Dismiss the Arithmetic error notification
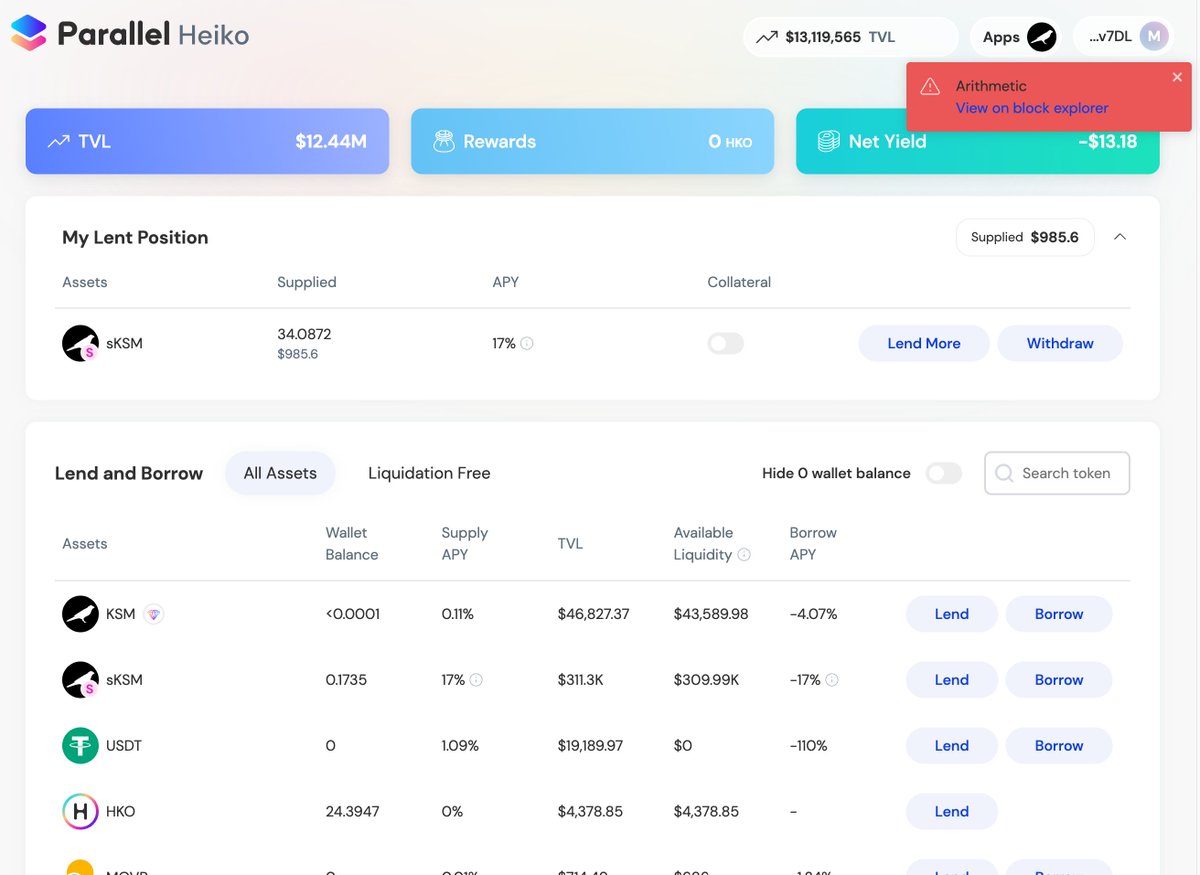The image size is (1200, 875). click(x=1177, y=77)
